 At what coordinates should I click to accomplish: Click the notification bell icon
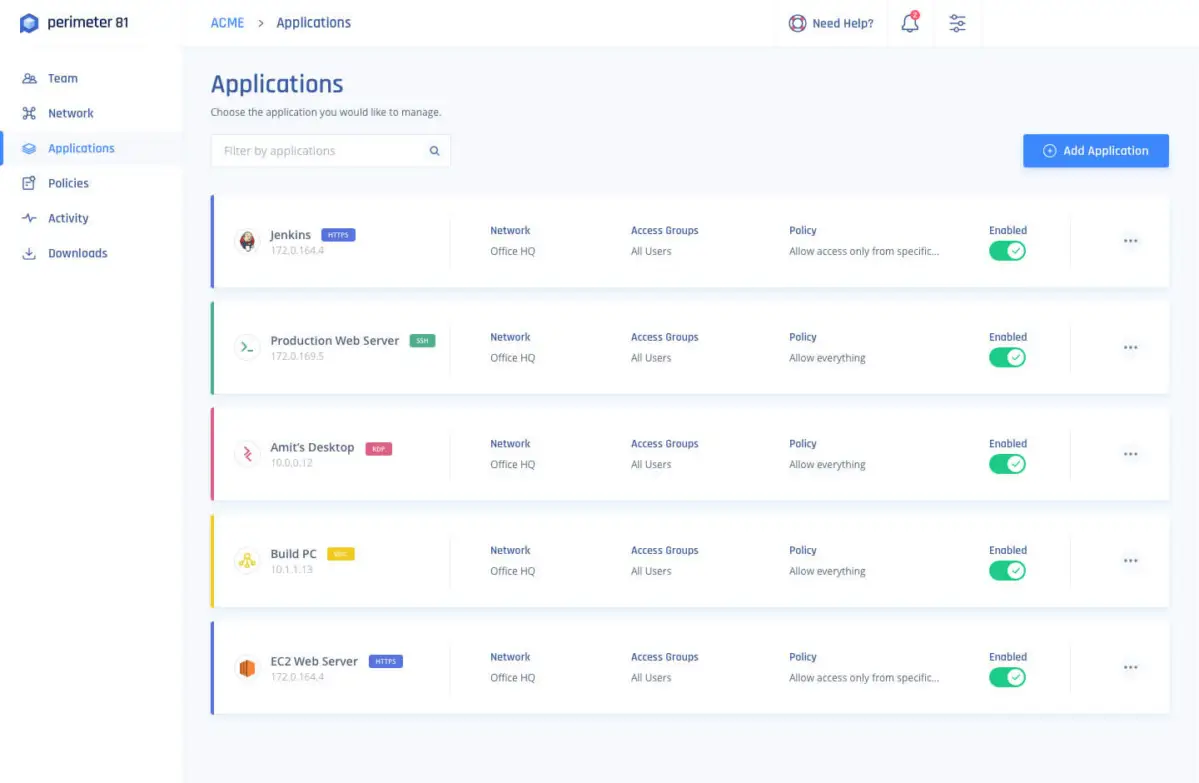coord(910,23)
